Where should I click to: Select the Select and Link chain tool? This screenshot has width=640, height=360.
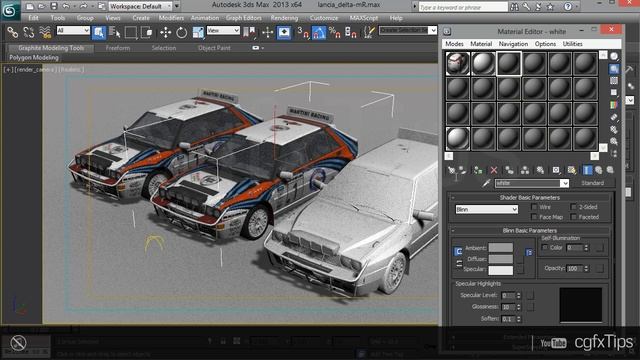tap(13, 32)
